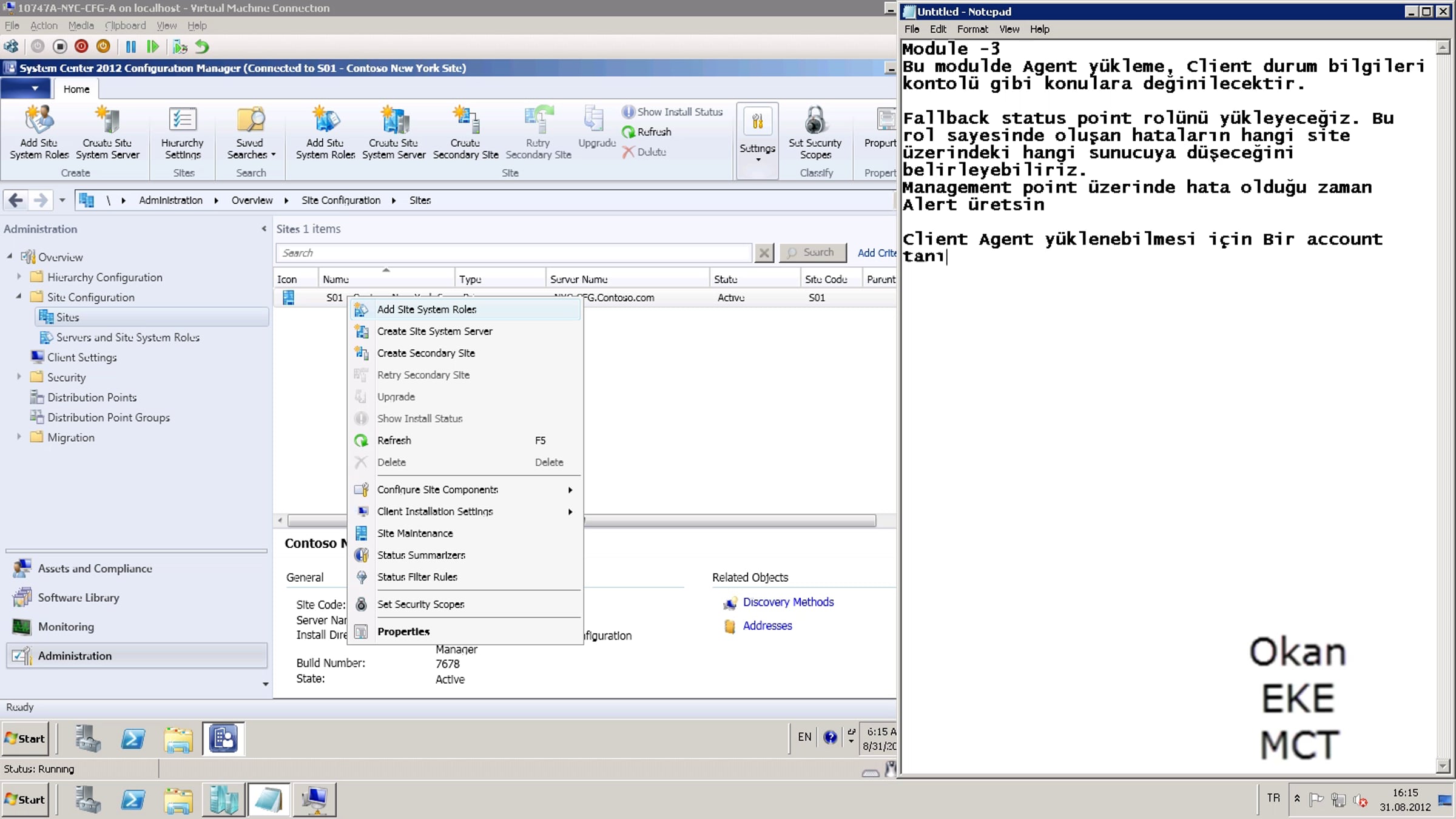The height and width of the screenshot is (819, 1456).
Task: Open the Settings dropdown in the ribbon
Action: coord(757,140)
